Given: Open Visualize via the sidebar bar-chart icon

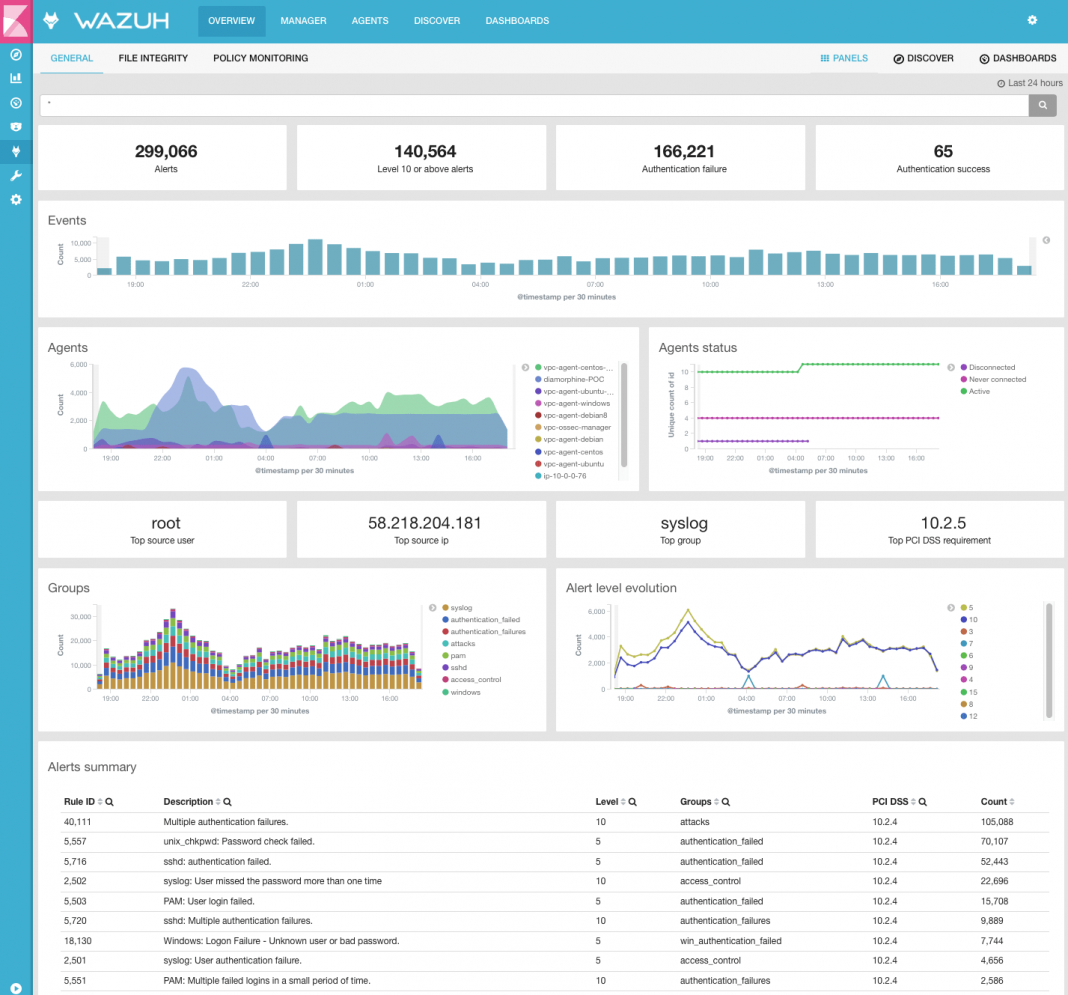Looking at the screenshot, I should [x=15, y=78].
